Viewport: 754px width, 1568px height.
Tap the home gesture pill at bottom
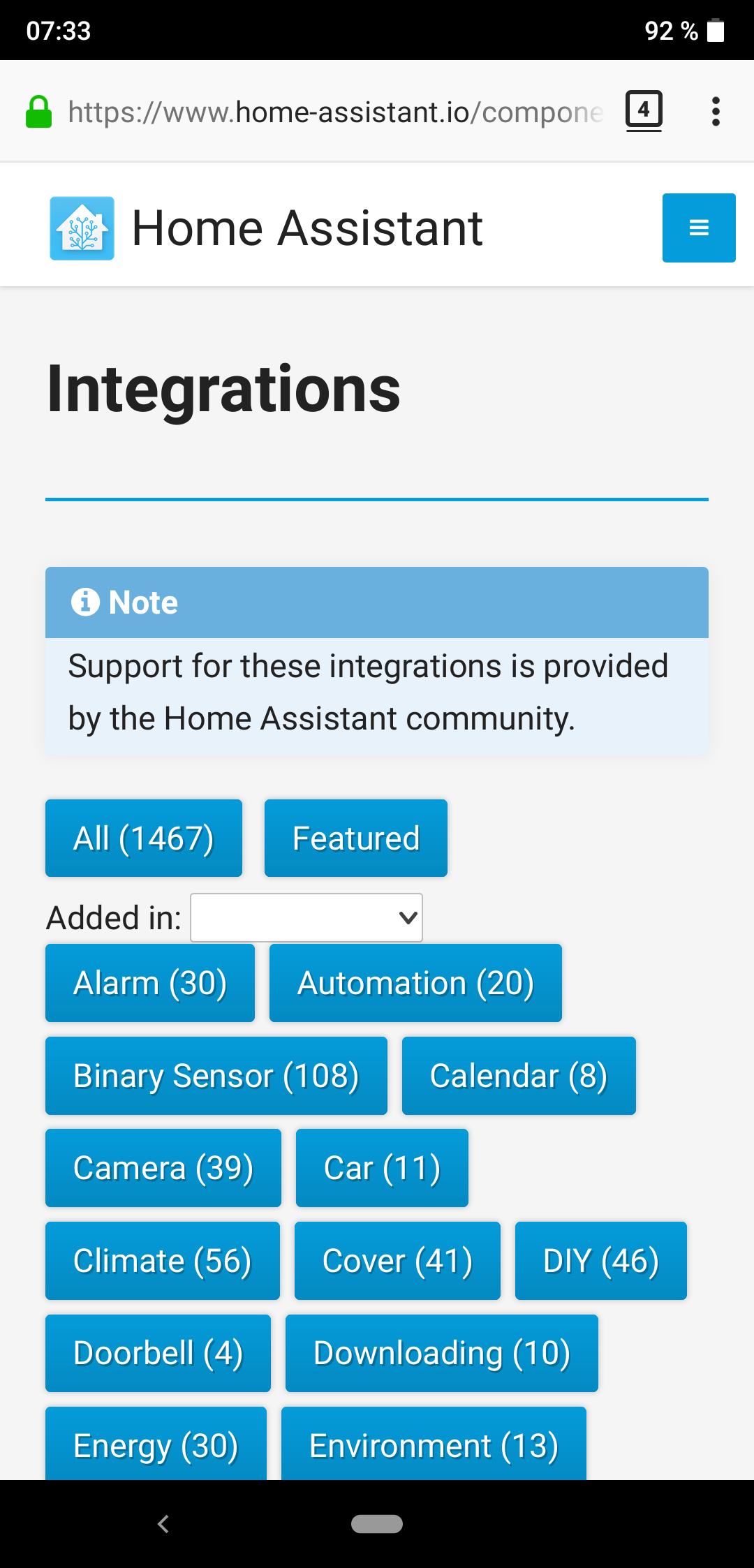coord(377,1524)
